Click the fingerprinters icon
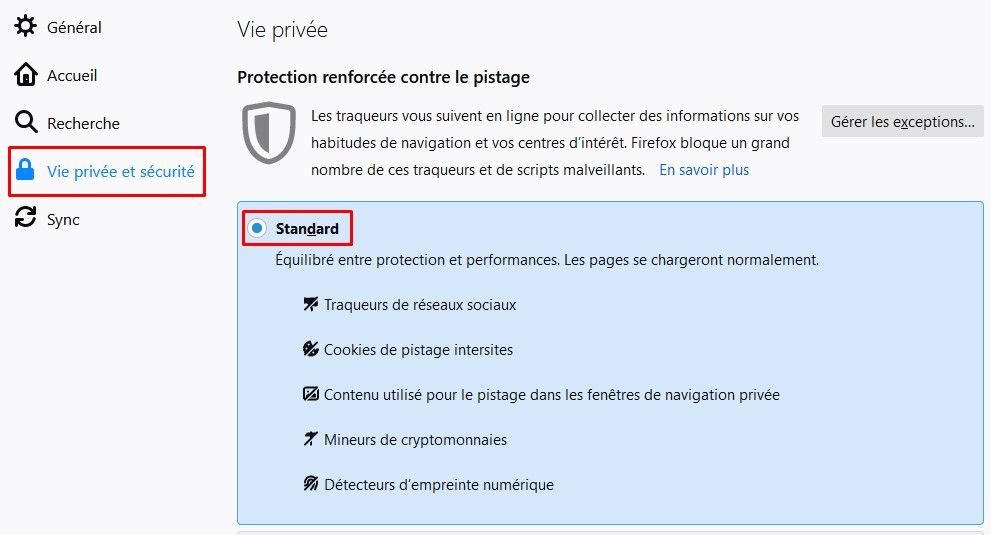This screenshot has width=991, height=535. (x=310, y=484)
